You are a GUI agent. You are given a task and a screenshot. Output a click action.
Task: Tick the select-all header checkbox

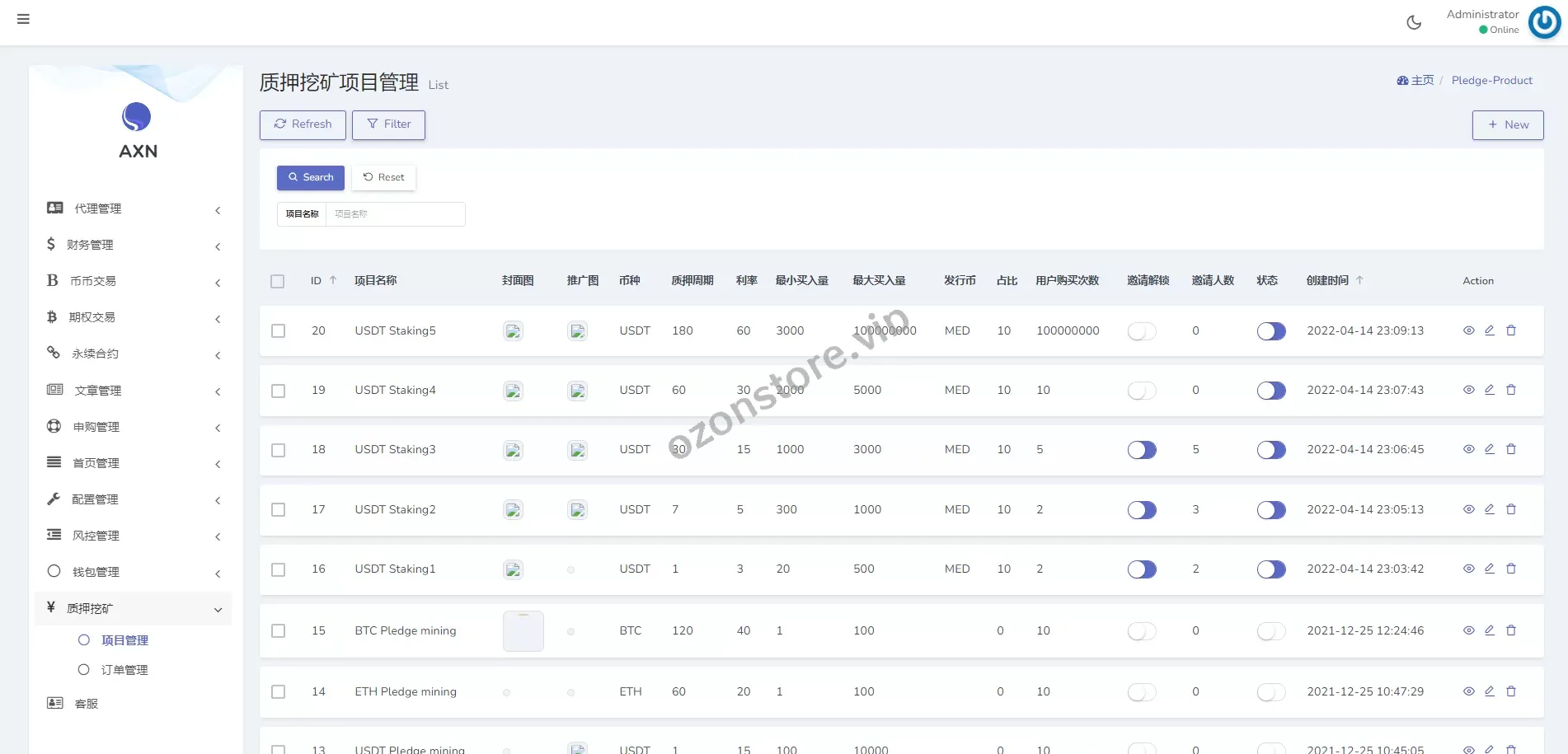pyautogui.click(x=278, y=281)
